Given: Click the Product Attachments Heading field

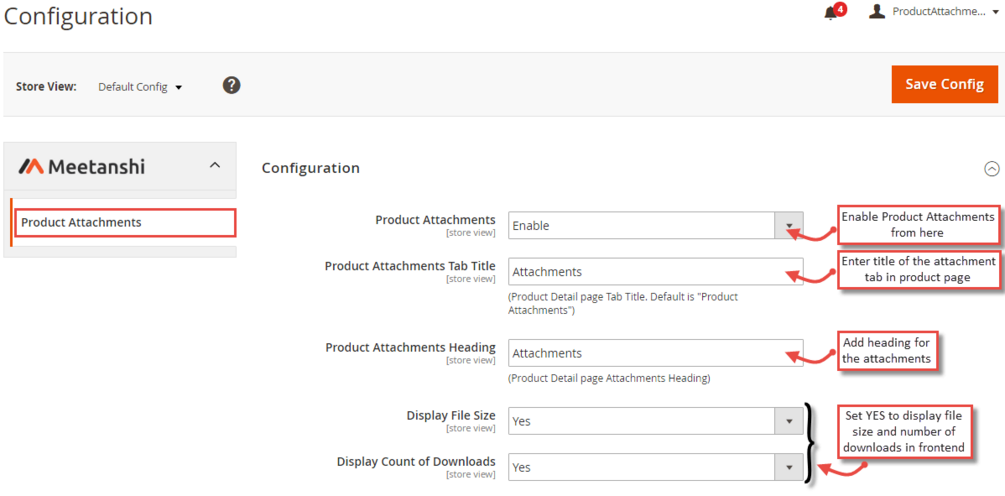Looking at the screenshot, I should [655, 353].
